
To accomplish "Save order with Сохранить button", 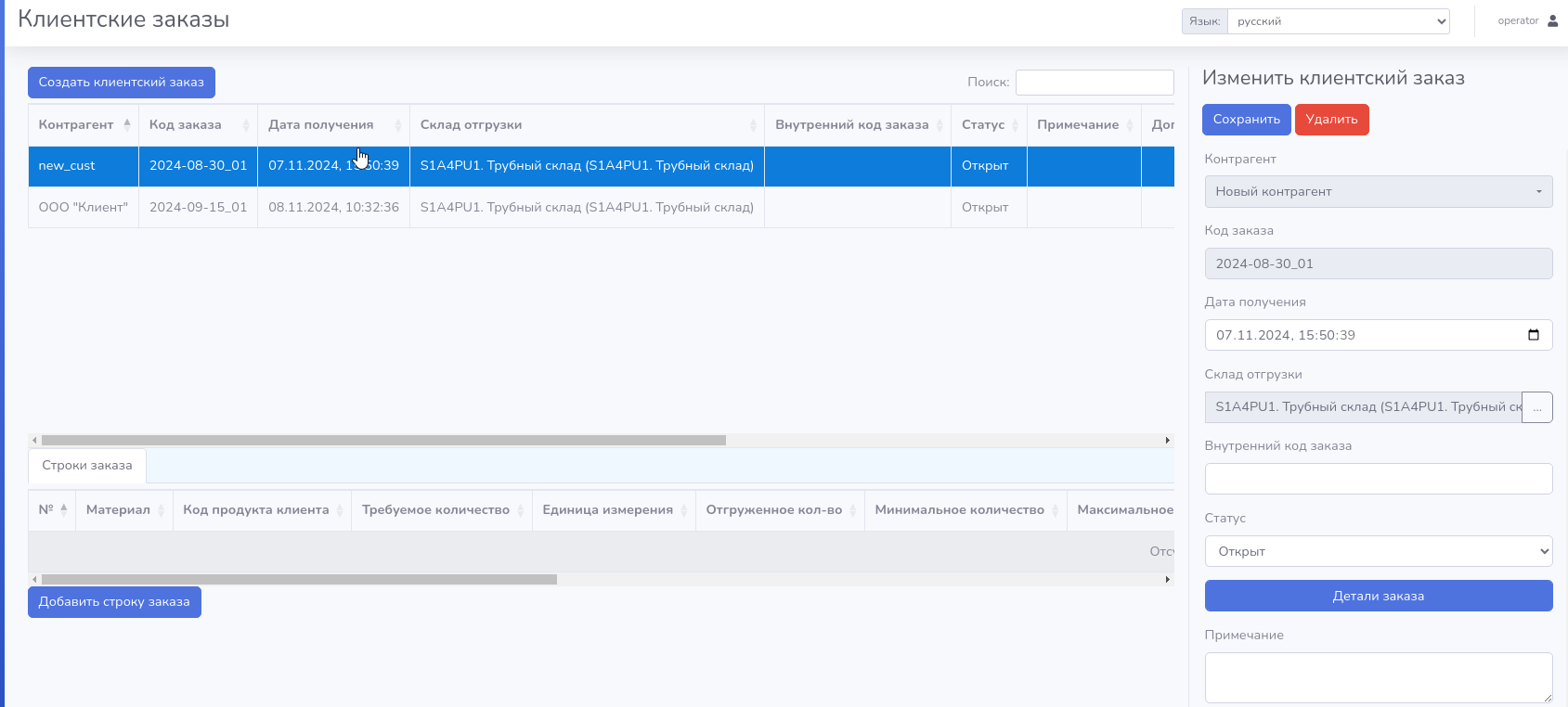I will (x=1246, y=120).
